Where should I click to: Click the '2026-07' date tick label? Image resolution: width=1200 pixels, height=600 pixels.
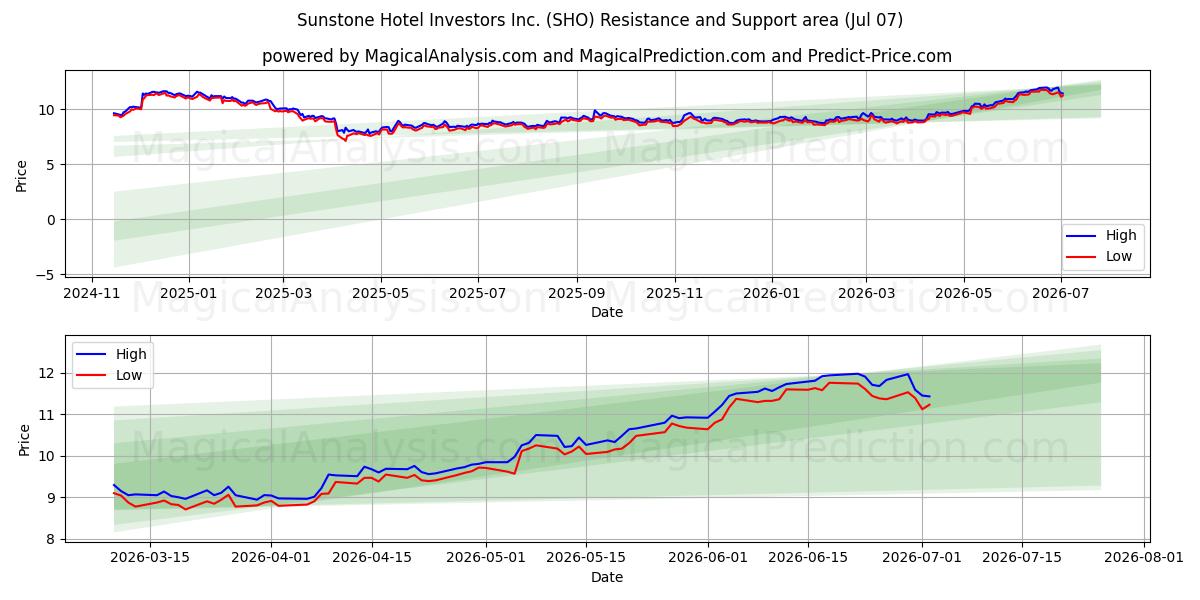click(1060, 293)
